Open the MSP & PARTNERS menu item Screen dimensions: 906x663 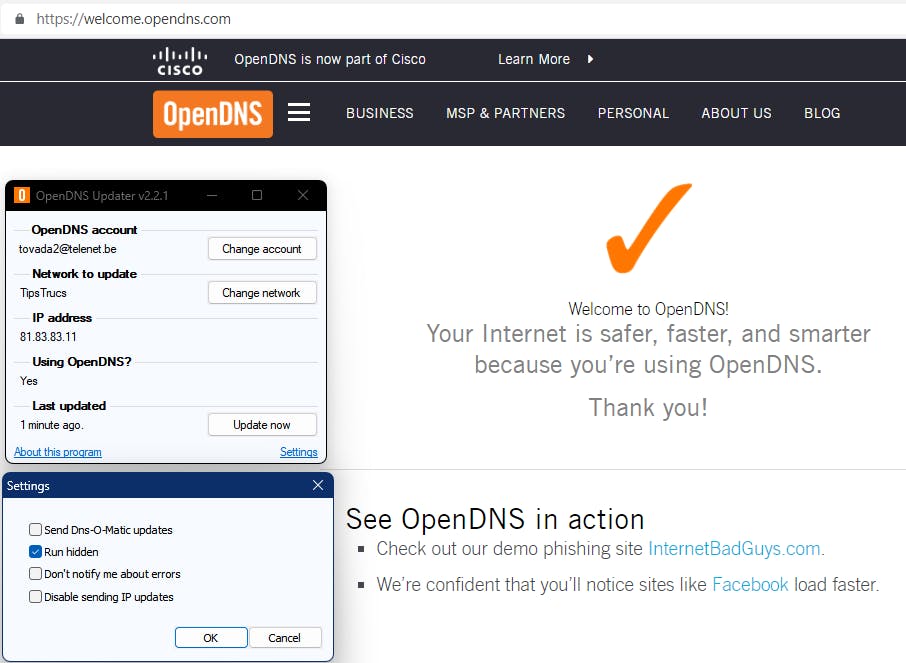point(506,113)
